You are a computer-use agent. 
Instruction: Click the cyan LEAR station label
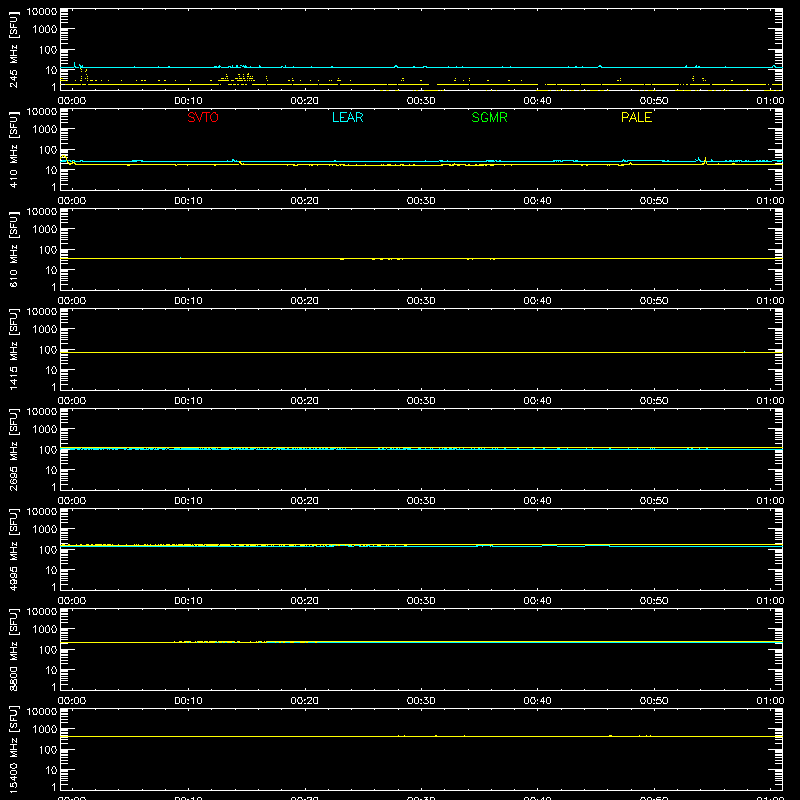347,117
